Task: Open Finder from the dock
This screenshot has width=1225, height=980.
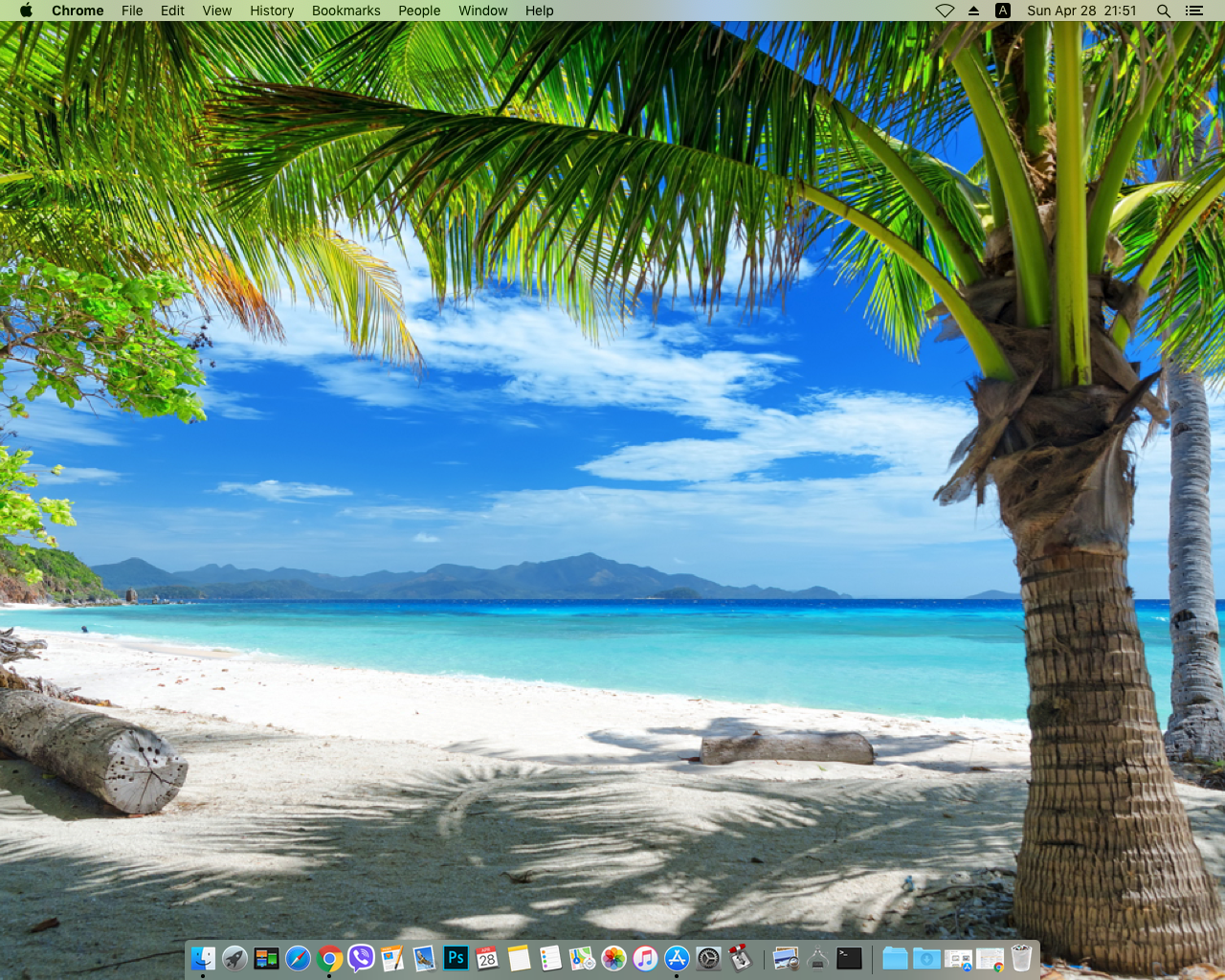Action: [x=203, y=958]
